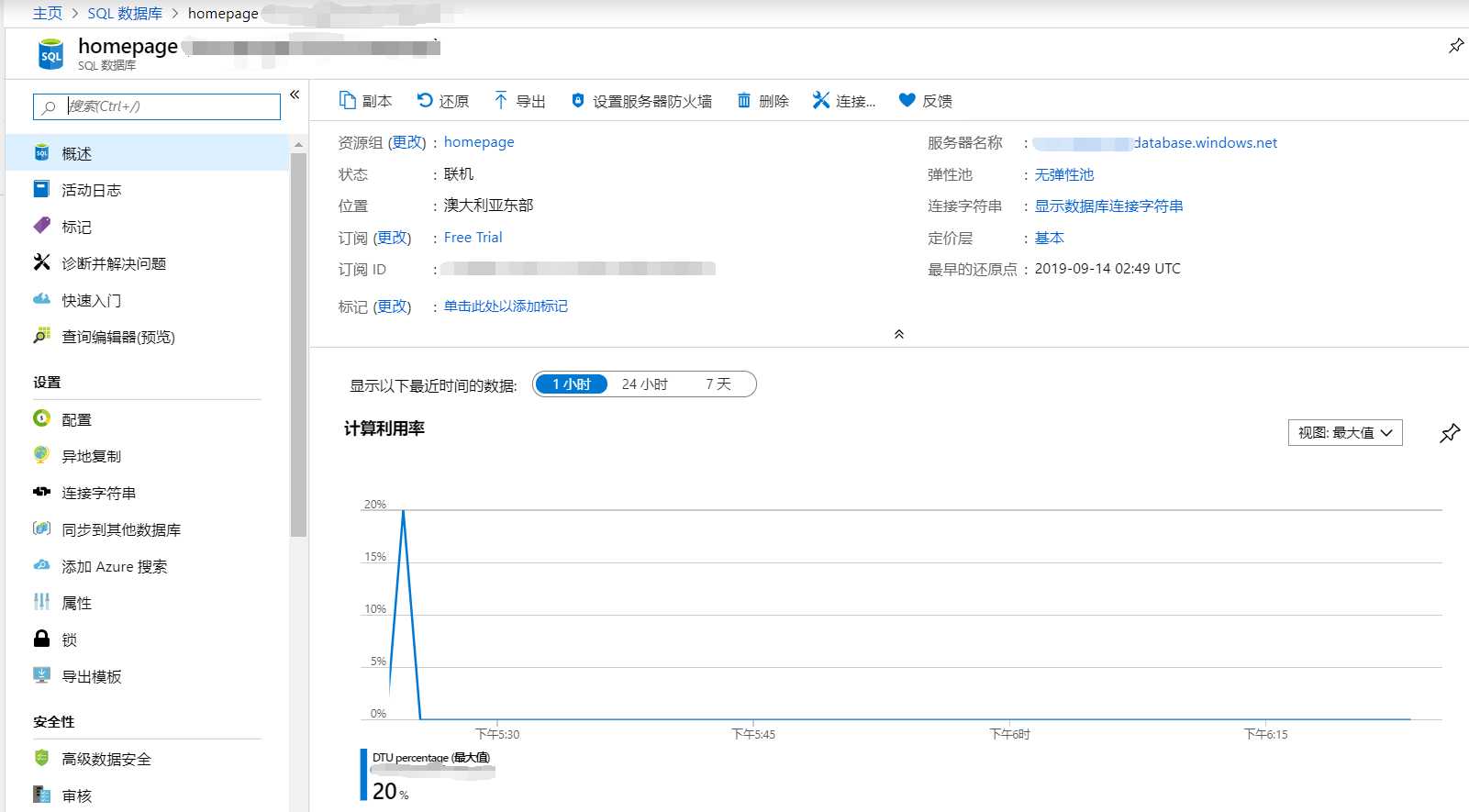Pin the homepage blade using top pin icon
Viewport: 1469px width, 812px height.
[1455, 46]
